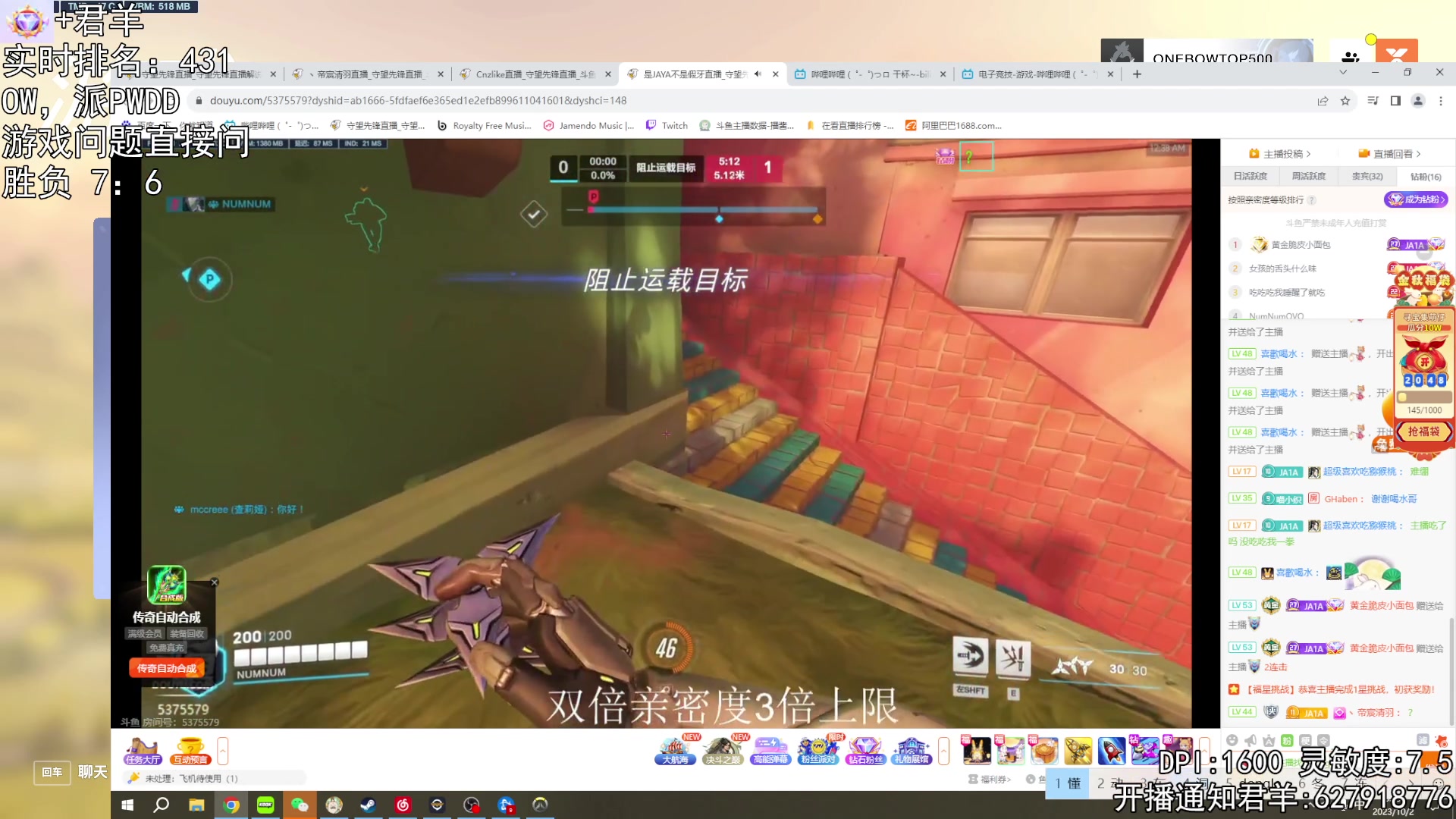Screen dimensions: 1456x819
Task: Open the 斗鱼主播数据 bookmark
Action: [x=747, y=126]
